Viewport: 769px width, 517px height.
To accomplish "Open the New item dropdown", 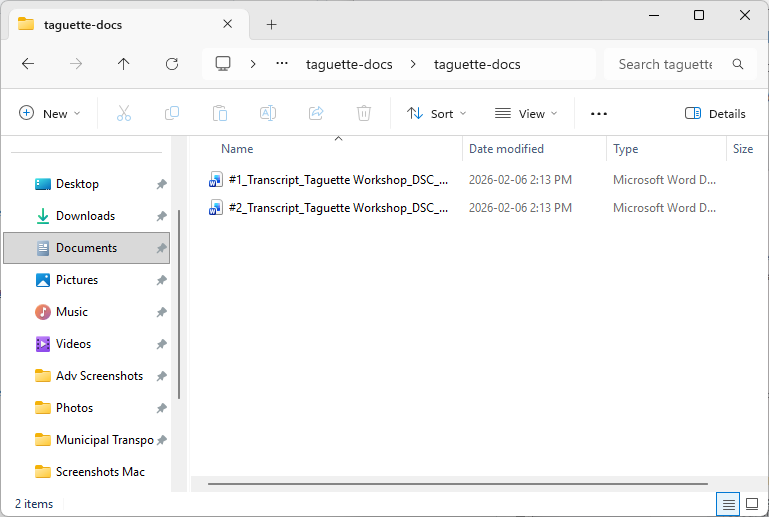I will tap(50, 114).
